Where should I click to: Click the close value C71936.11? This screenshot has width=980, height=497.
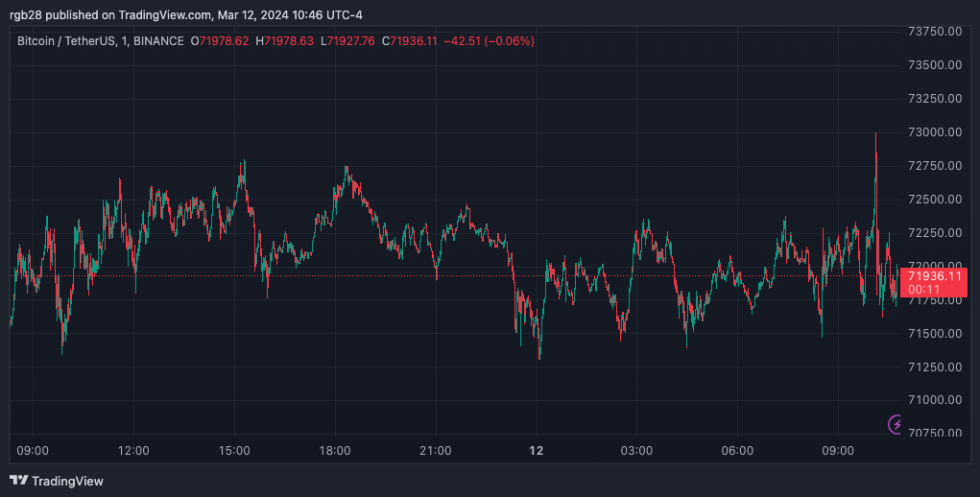pos(409,41)
